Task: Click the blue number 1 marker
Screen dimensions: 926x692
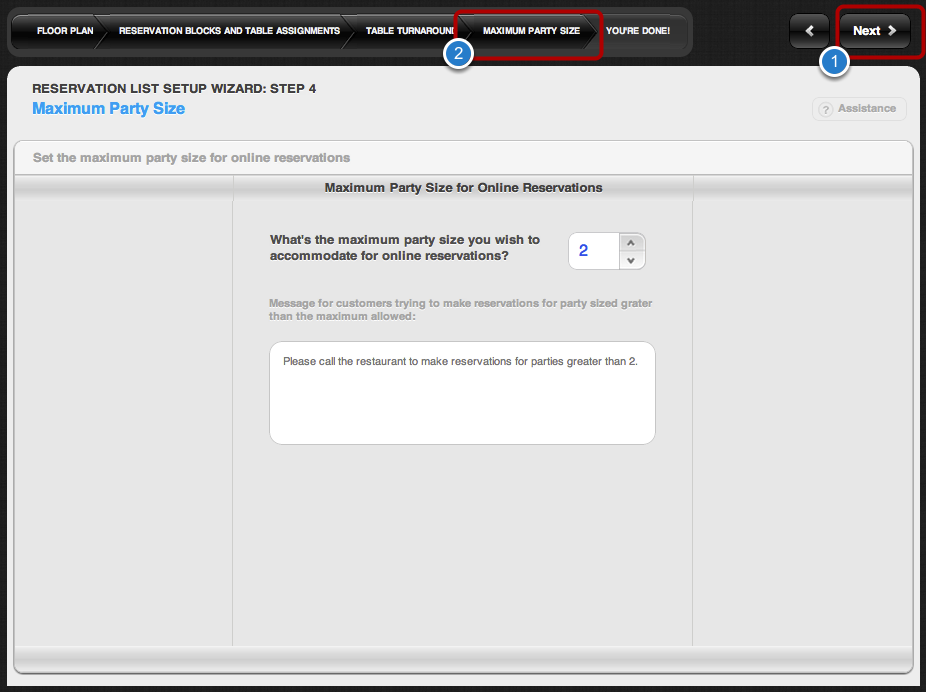Action: tap(834, 62)
